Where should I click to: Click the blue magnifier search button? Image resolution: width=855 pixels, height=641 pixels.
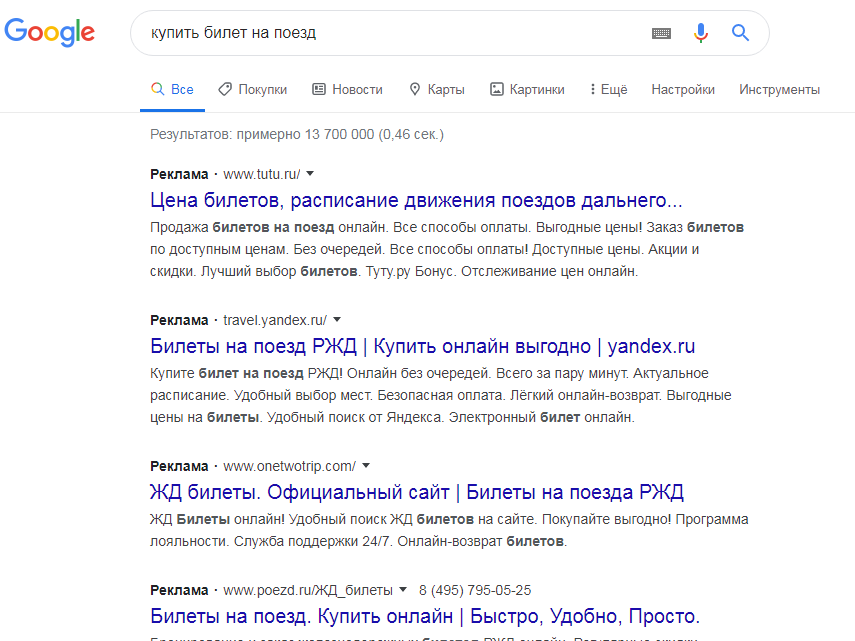(740, 33)
